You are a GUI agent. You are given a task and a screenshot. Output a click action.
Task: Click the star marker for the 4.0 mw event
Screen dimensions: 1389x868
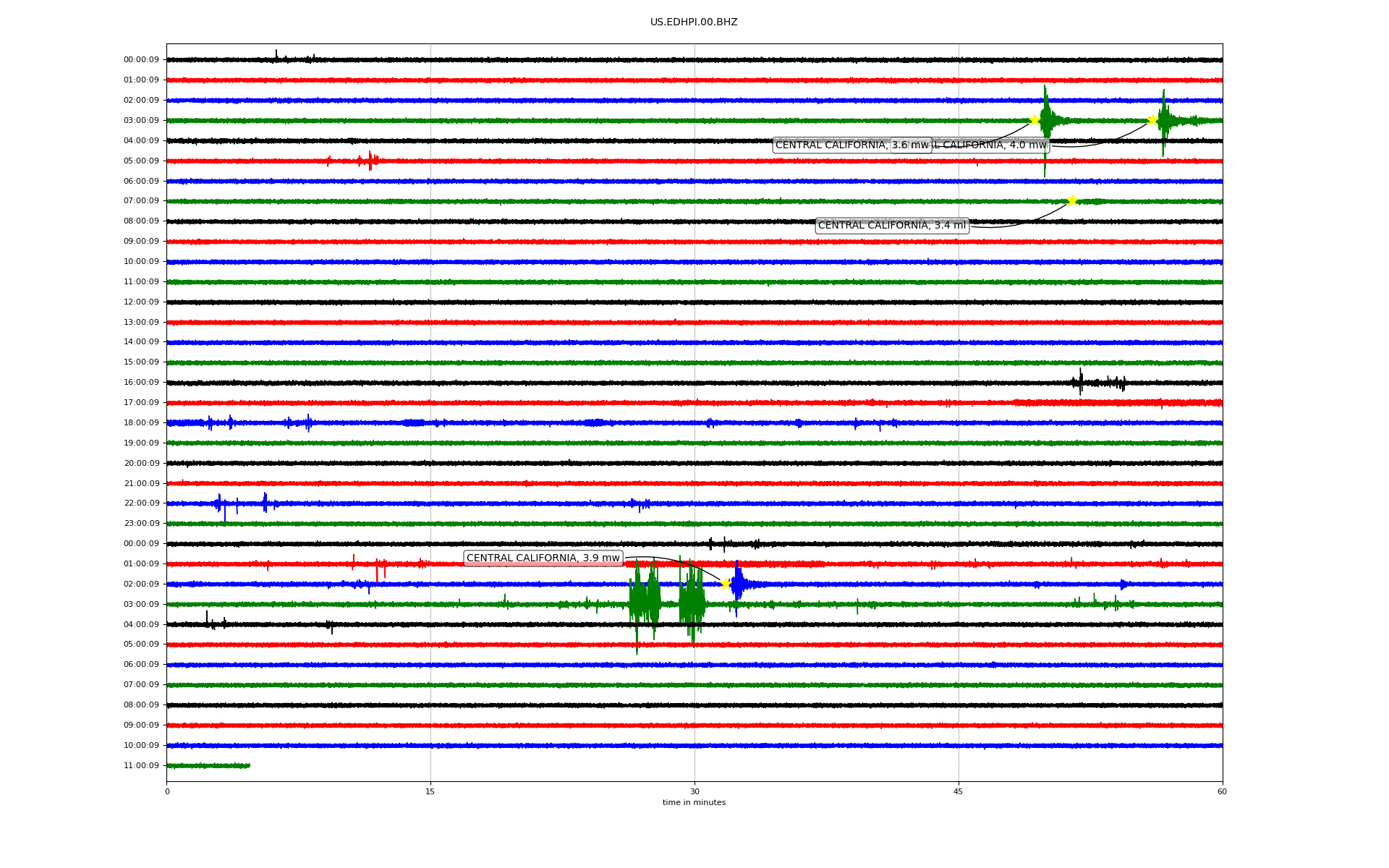tap(1152, 120)
